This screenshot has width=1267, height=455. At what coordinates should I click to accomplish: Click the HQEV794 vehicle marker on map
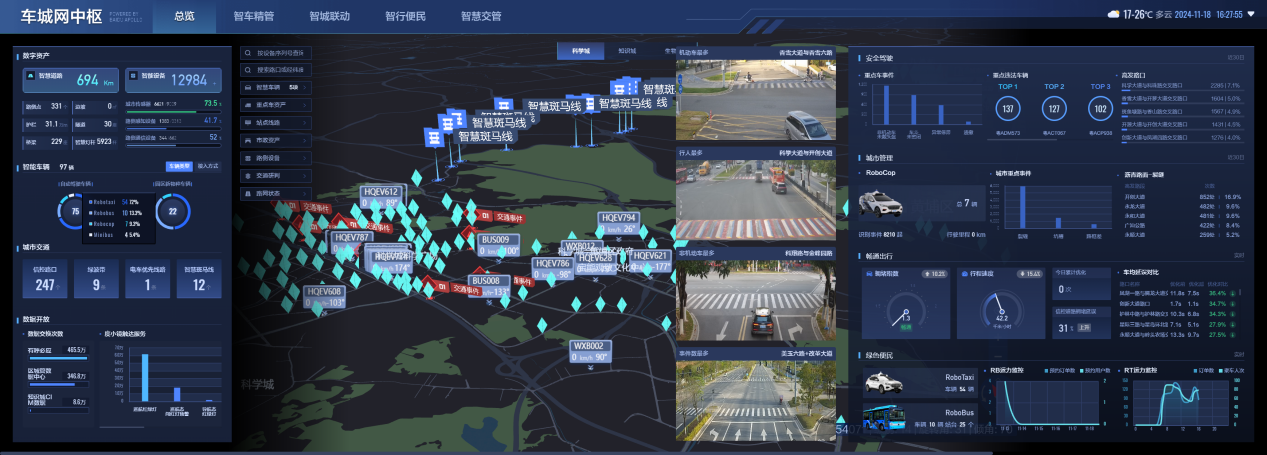[618, 217]
